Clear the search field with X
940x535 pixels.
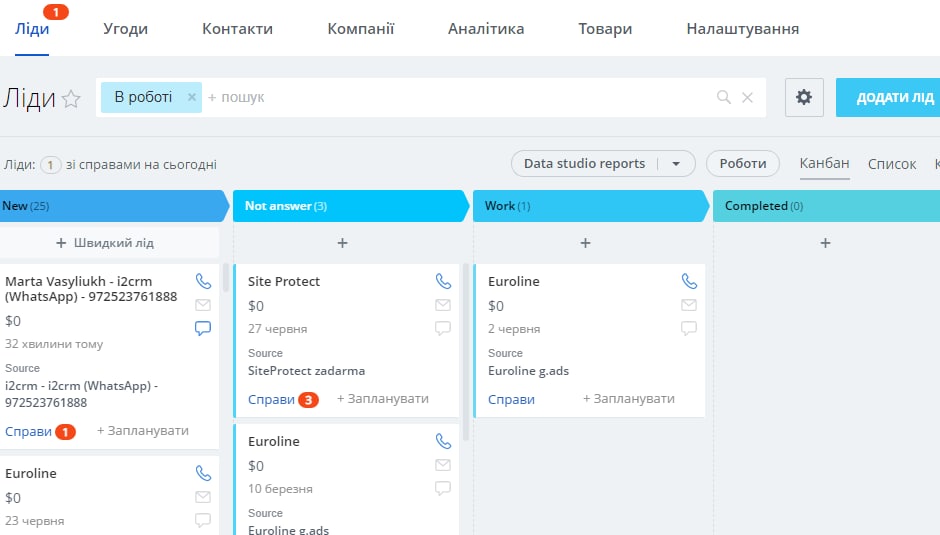(x=747, y=97)
